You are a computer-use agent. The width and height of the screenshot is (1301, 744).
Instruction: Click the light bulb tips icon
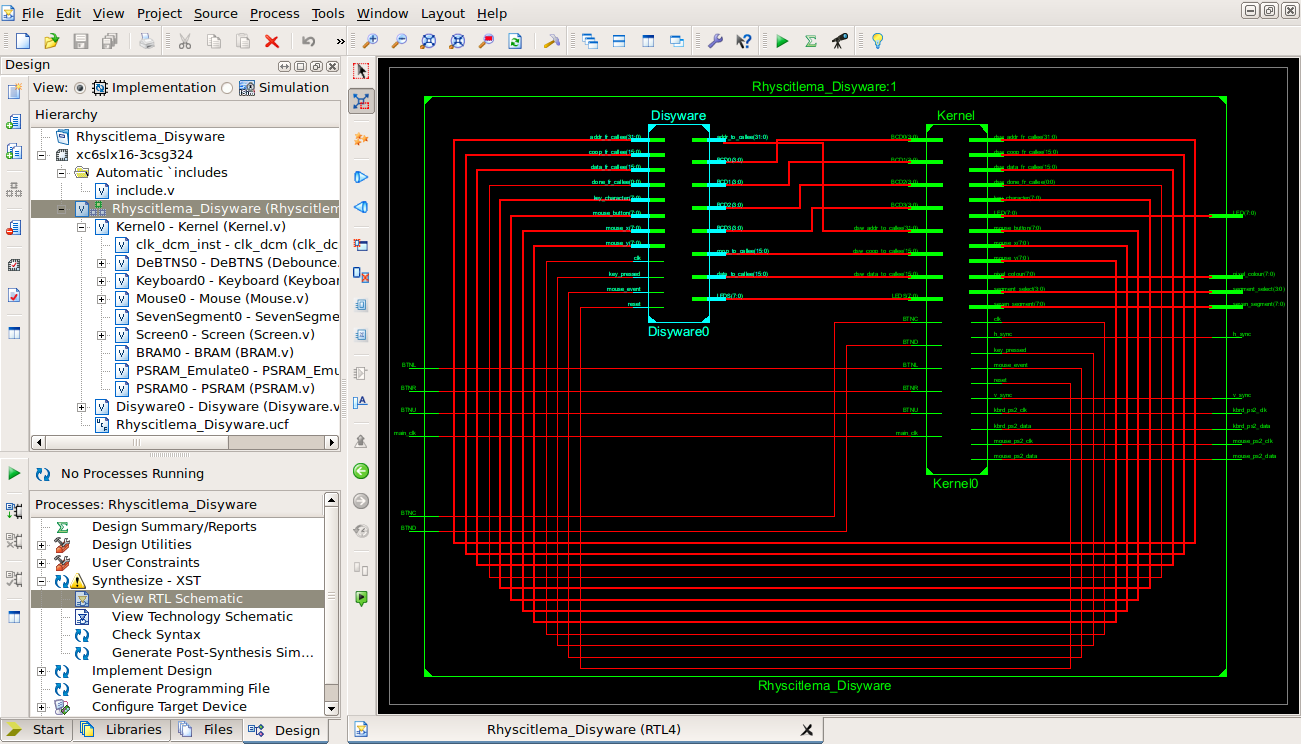[x=877, y=41]
